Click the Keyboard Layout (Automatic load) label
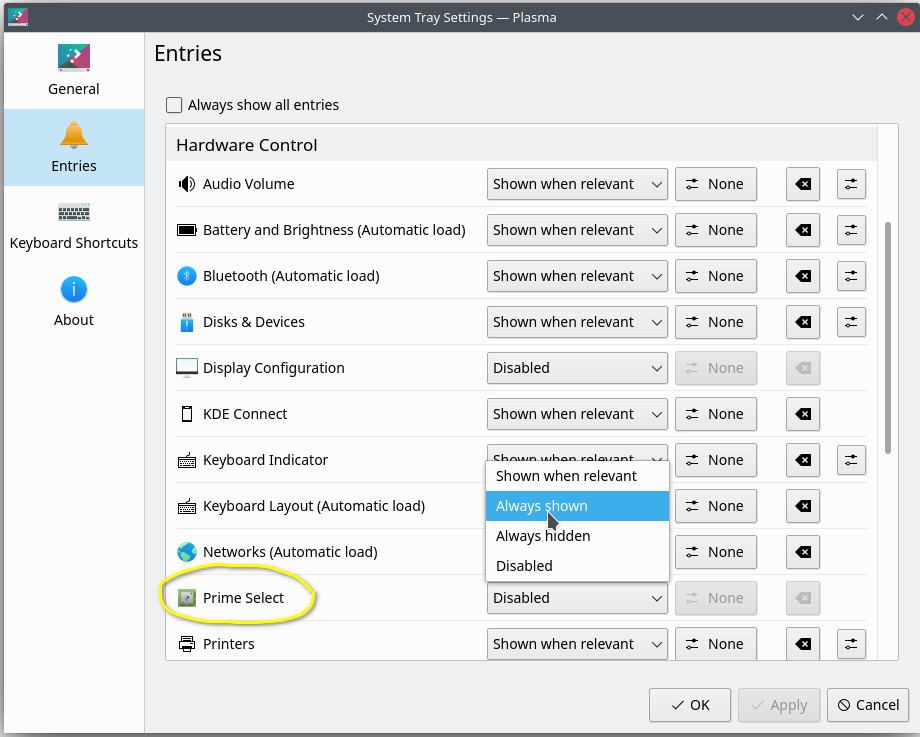920x737 pixels. point(314,506)
